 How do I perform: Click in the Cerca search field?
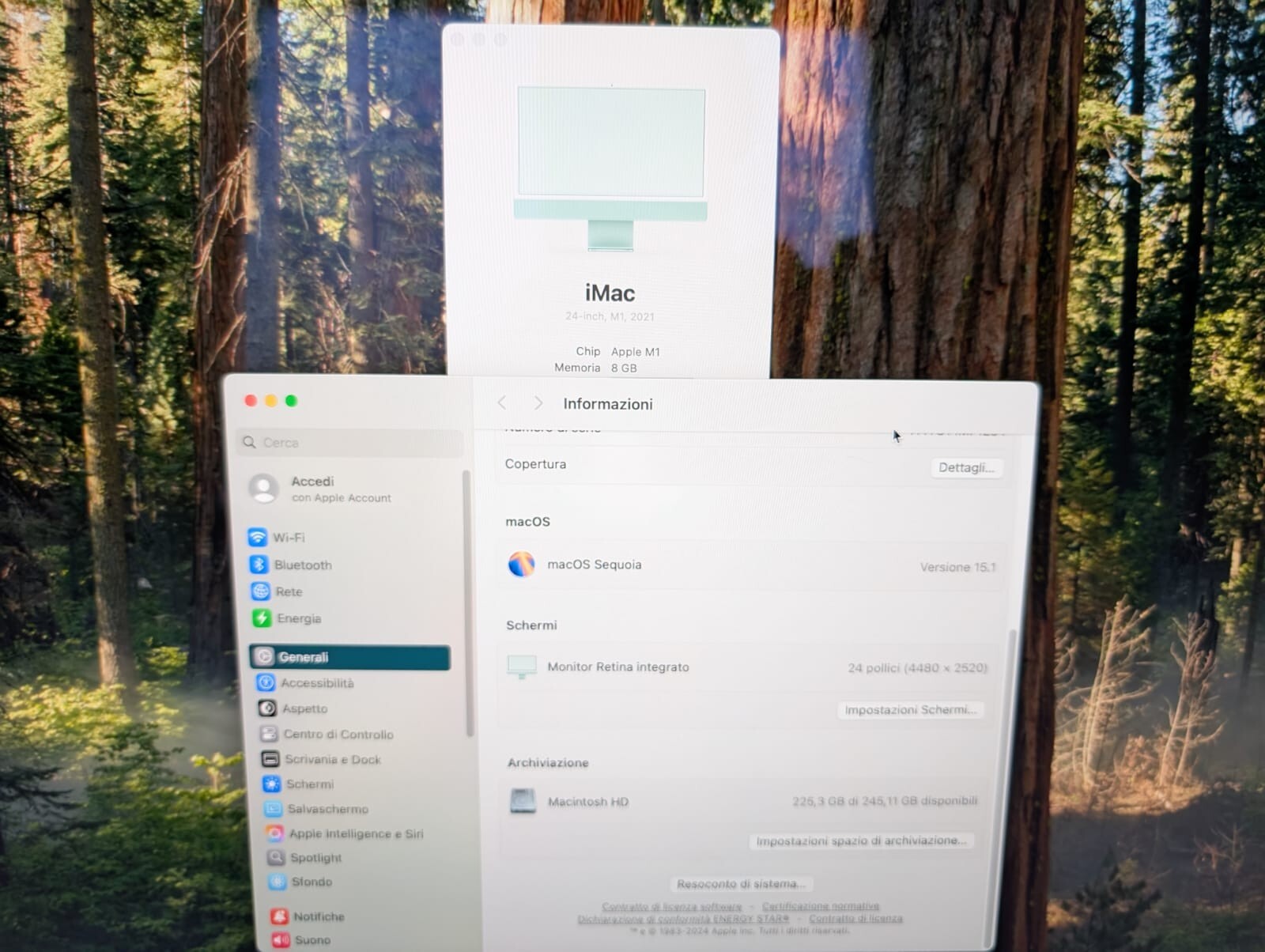[350, 443]
